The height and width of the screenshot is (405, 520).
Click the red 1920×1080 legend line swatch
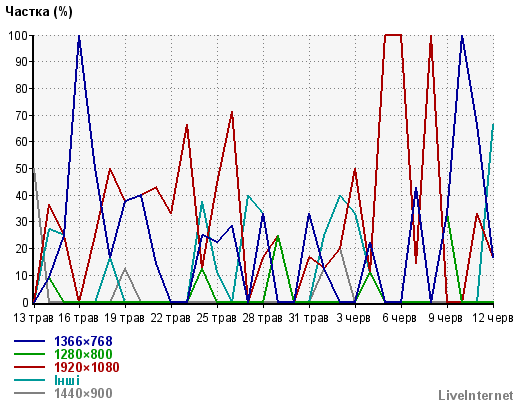point(29,367)
